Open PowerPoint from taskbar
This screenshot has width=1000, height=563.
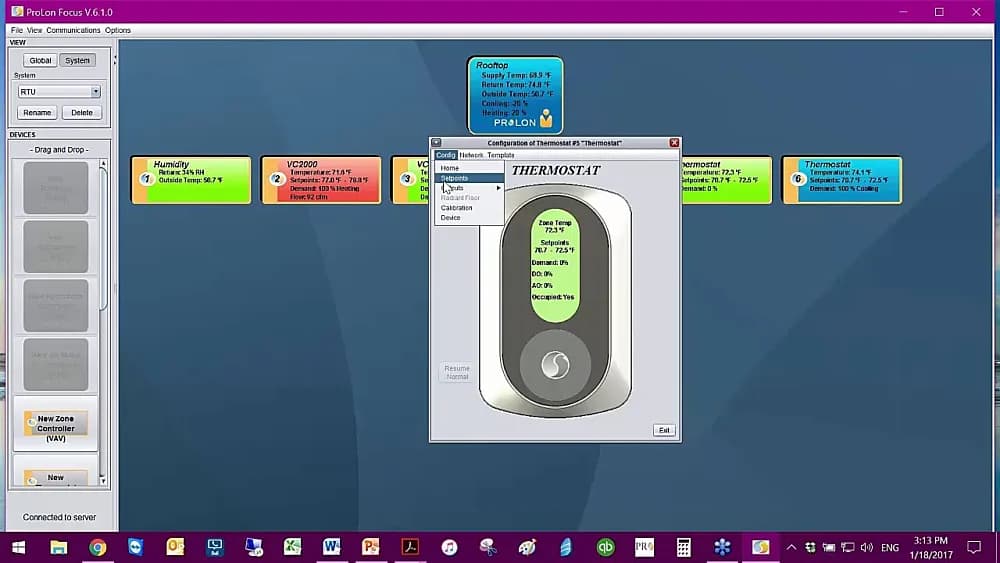coord(371,547)
